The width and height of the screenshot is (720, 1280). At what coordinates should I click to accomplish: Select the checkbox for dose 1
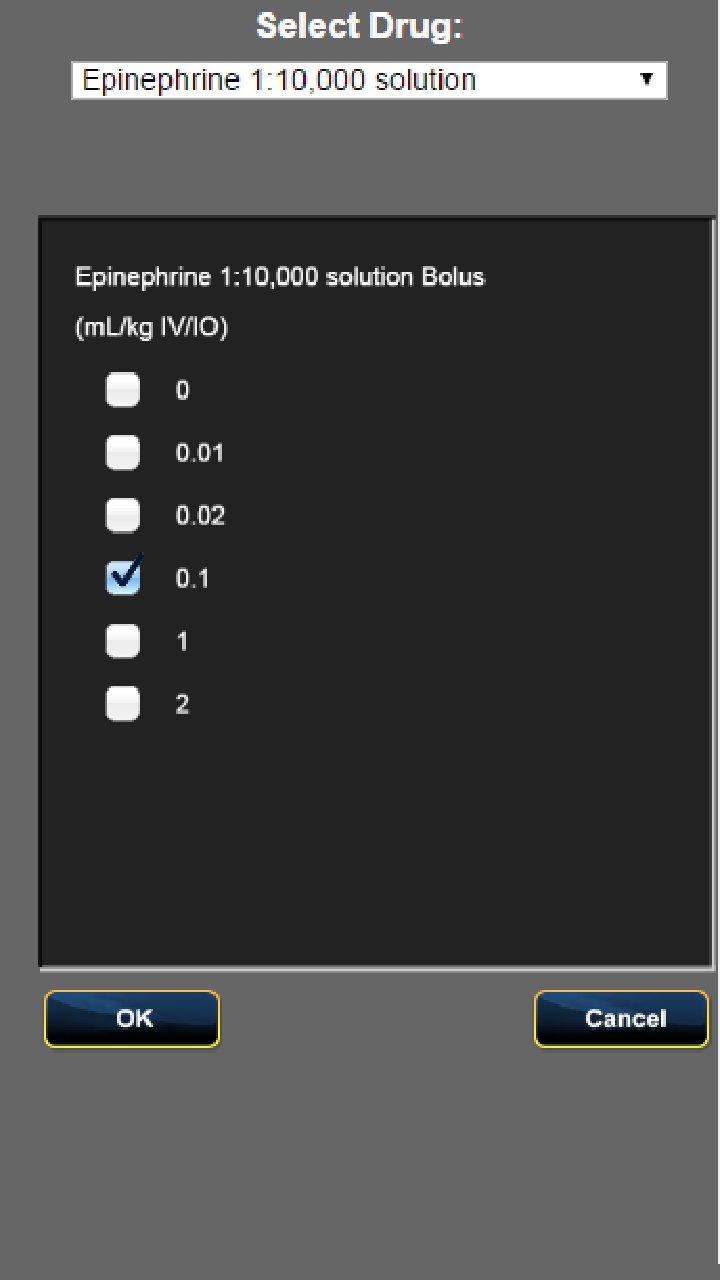pos(123,641)
